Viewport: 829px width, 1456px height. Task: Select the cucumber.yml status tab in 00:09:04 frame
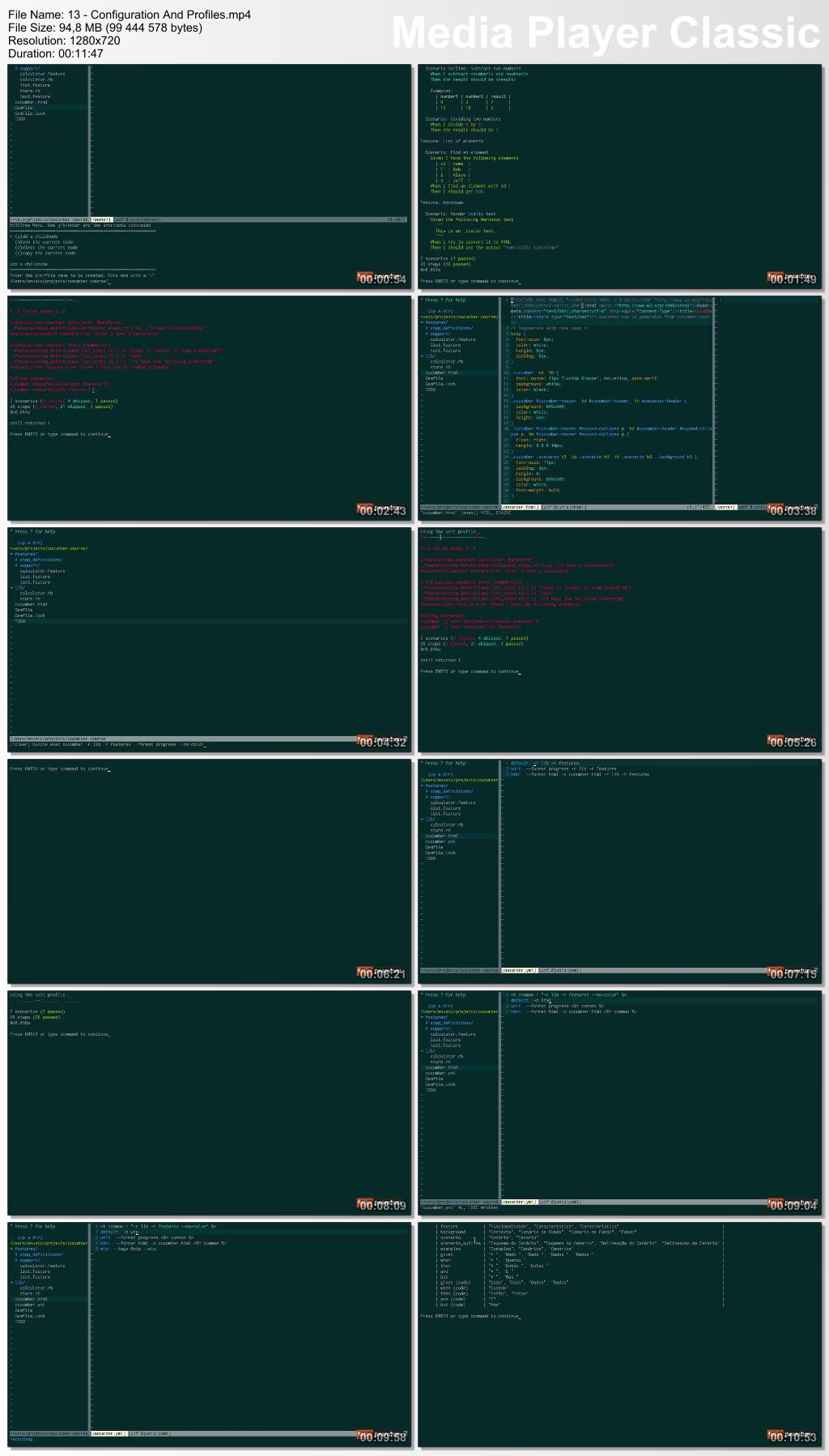coord(519,1202)
